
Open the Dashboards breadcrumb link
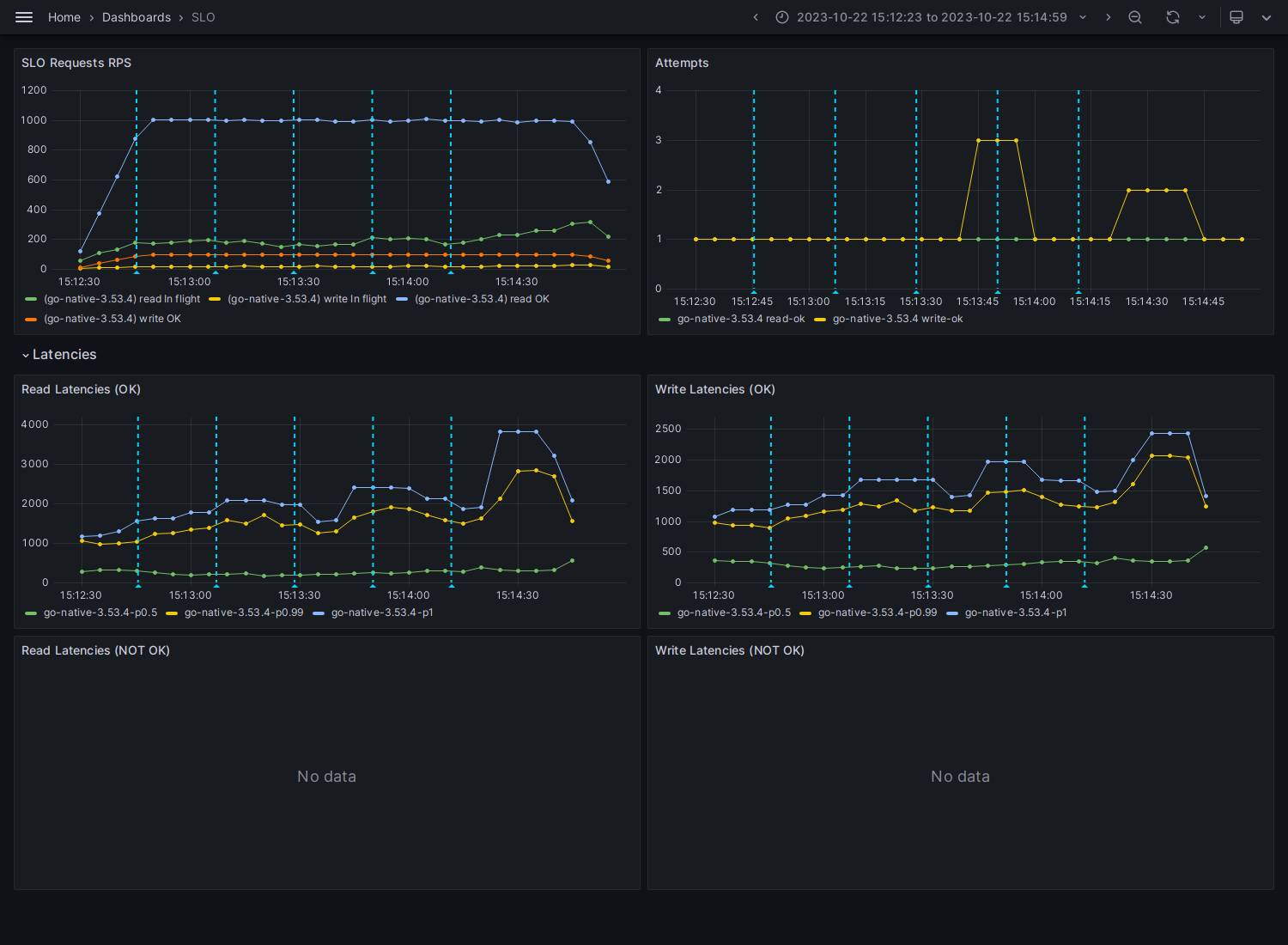point(137,17)
